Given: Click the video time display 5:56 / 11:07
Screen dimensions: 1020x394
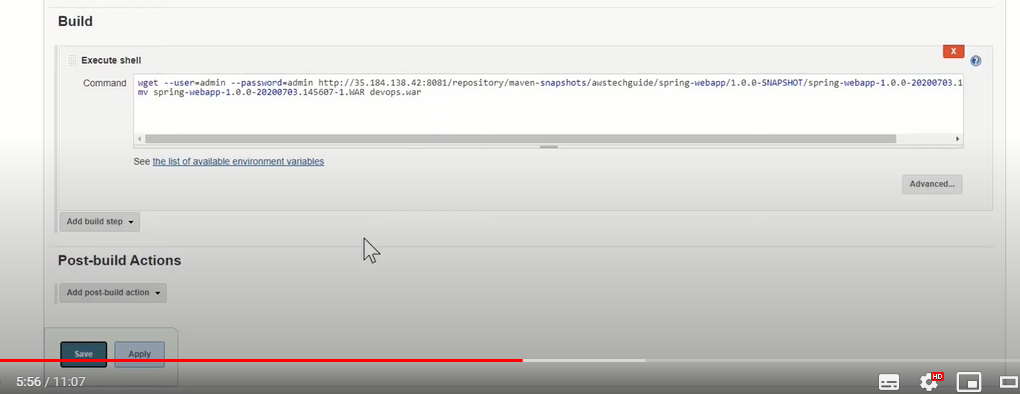Looking at the screenshot, I should [x=51, y=382].
